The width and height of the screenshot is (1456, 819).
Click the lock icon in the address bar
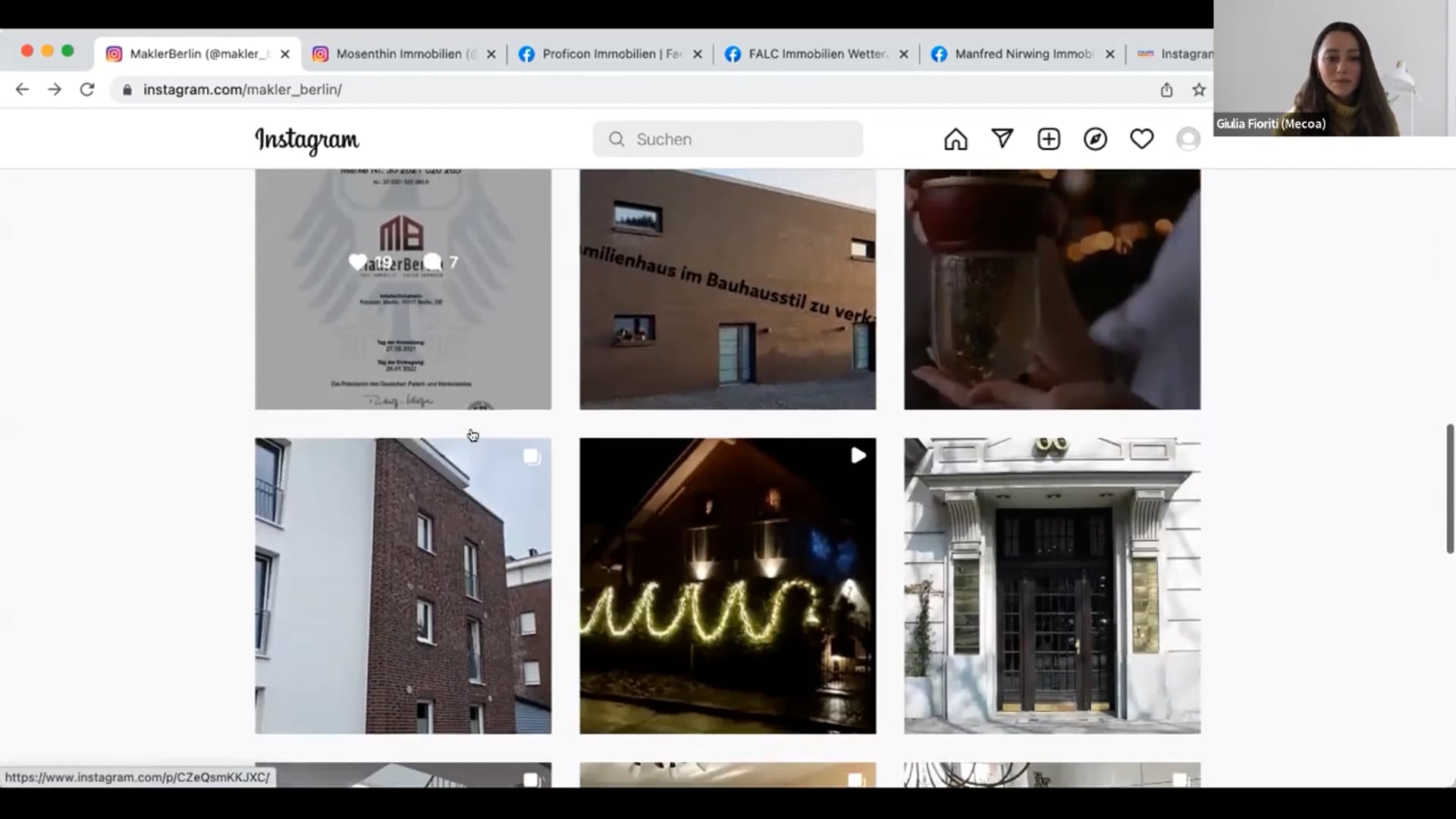(x=127, y=89)
